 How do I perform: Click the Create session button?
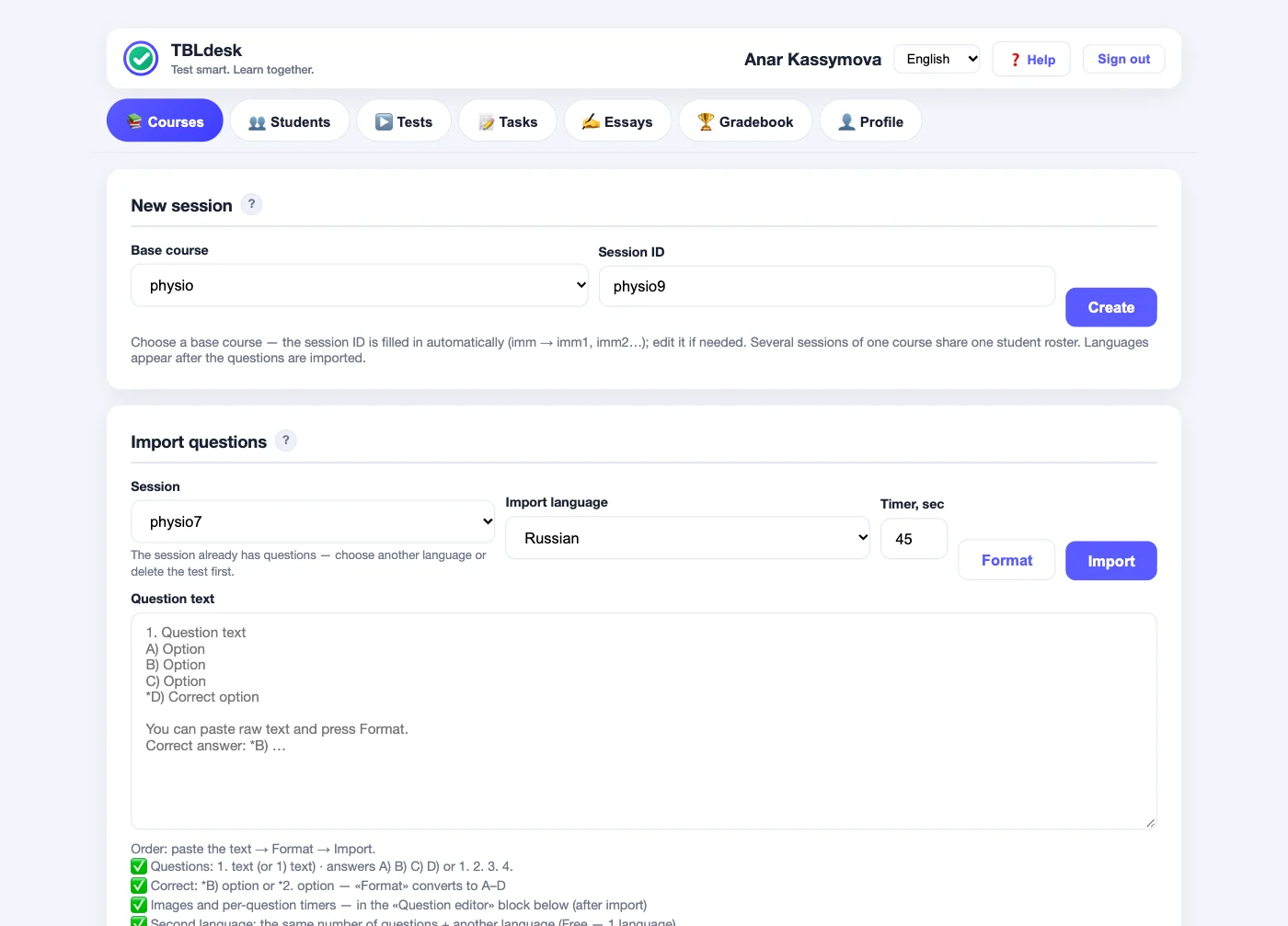1110,307
